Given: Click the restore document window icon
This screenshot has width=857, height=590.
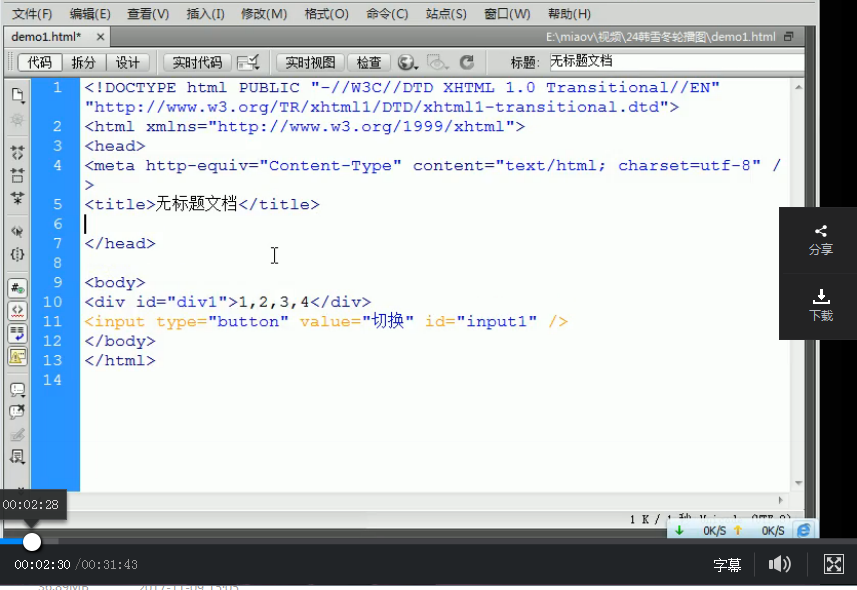Looking at the screenshot, I should point(788,37).
